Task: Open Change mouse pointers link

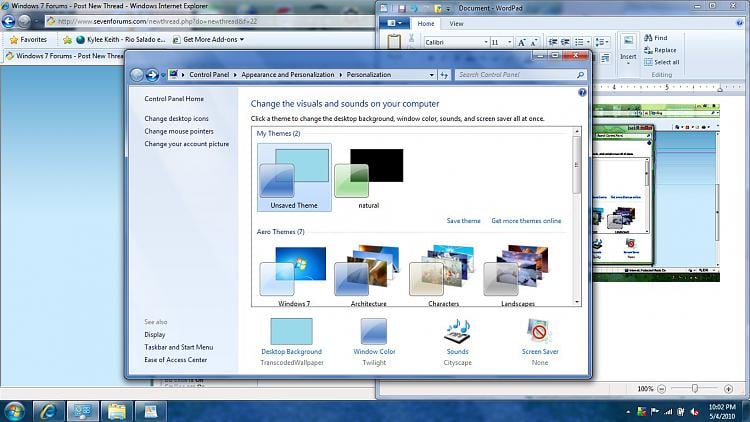Action: tap(179, 131)
